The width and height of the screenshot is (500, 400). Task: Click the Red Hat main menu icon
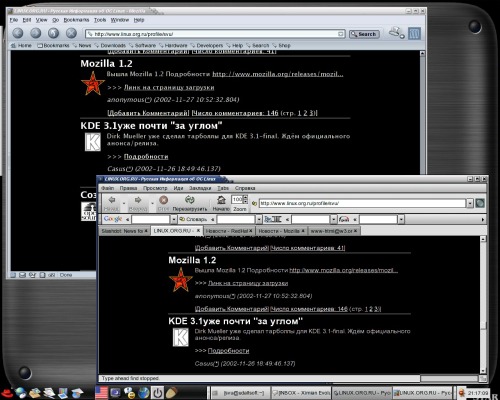point(6,393)
